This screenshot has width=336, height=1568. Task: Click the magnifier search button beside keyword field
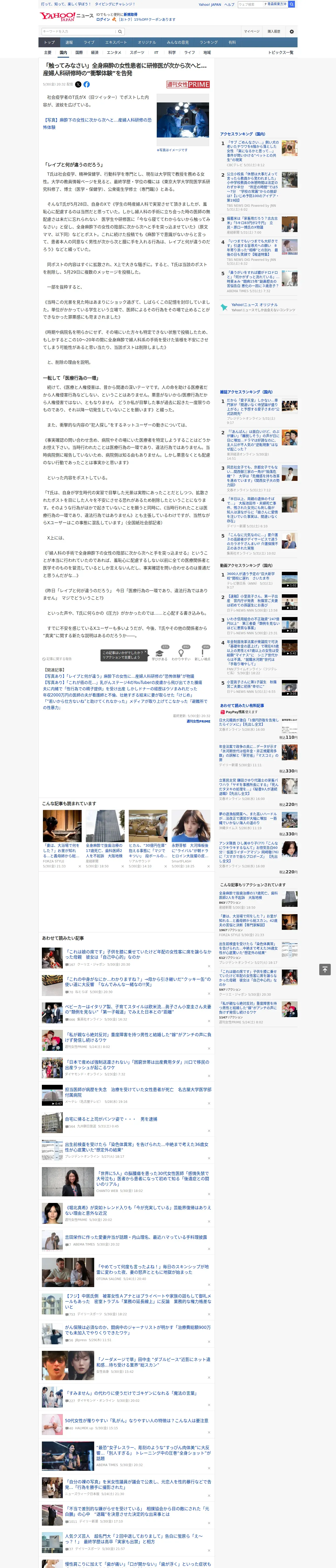click(x=120, y=31)
